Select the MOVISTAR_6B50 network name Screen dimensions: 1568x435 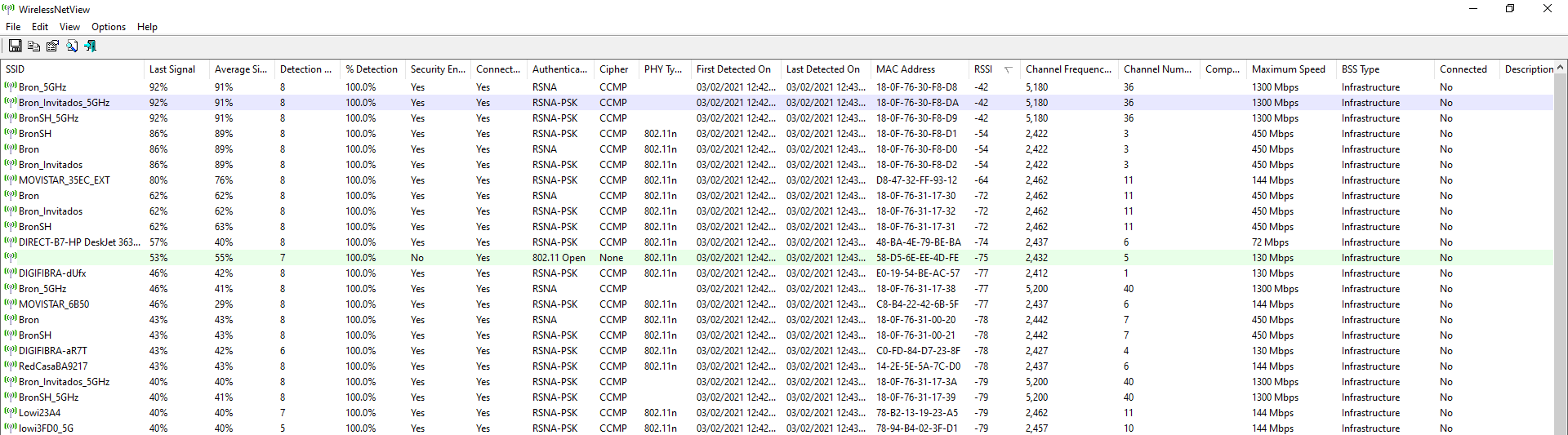54,304
